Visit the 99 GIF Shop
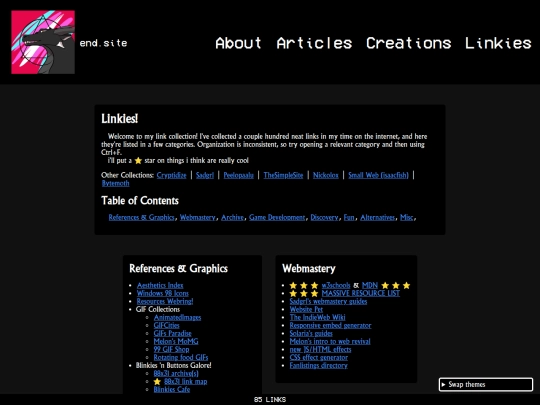540x405 pixels. (171, 349)
